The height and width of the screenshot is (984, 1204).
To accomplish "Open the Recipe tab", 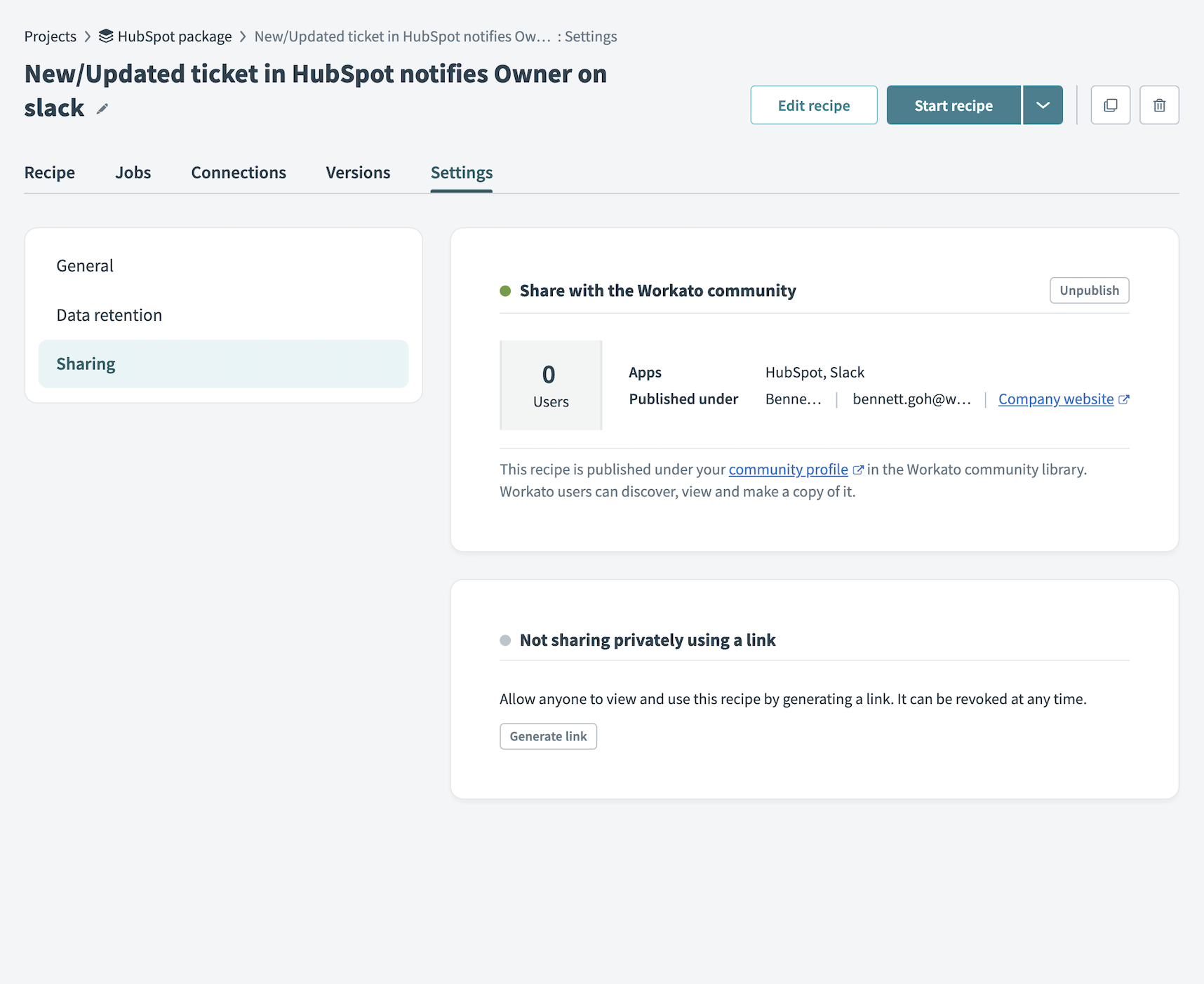I will click(50, 173).
